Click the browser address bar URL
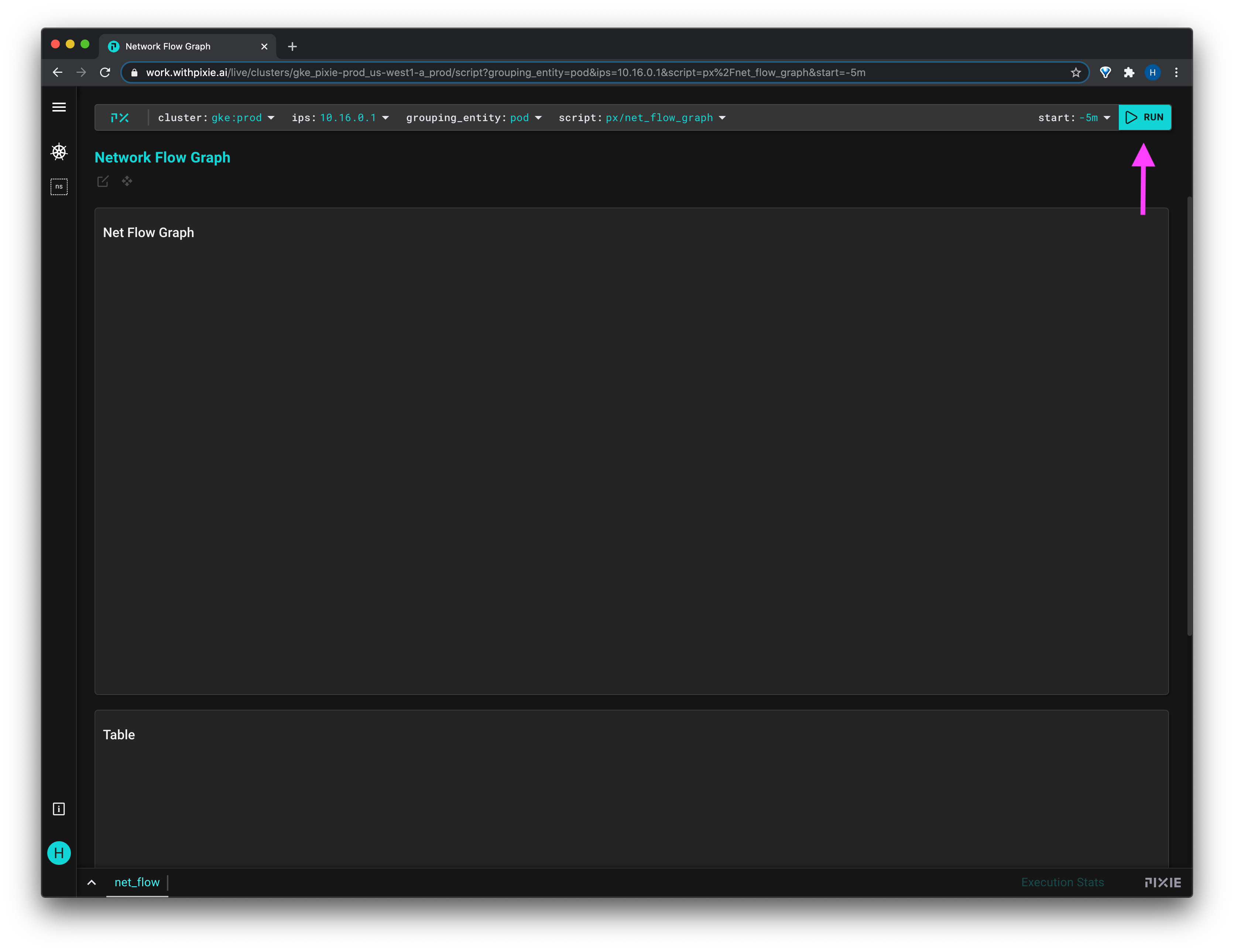This screenshot has width=1234, height=952. (x=505, y=72)
